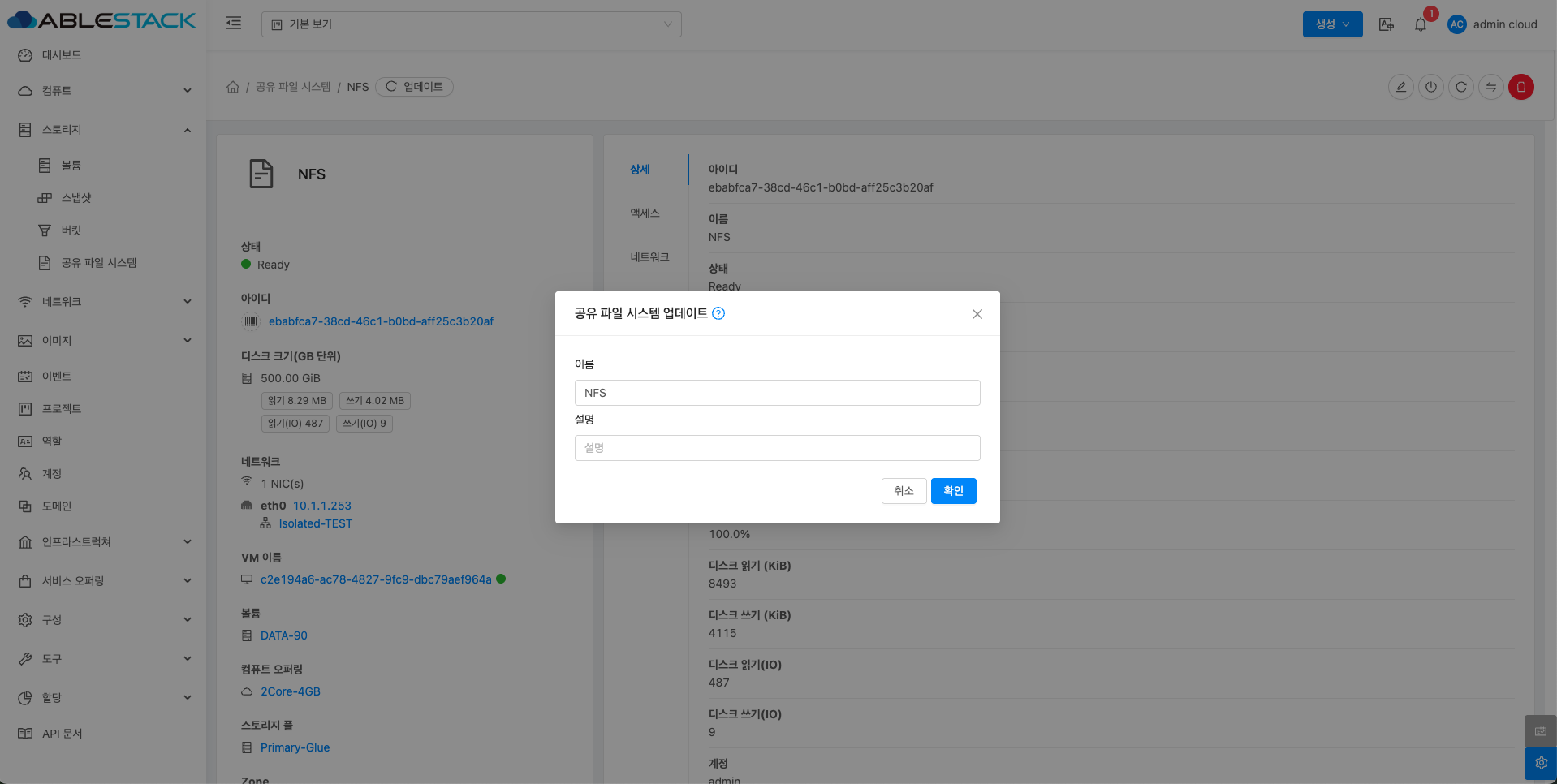Click the power stop icon button

pos(1430,87)
